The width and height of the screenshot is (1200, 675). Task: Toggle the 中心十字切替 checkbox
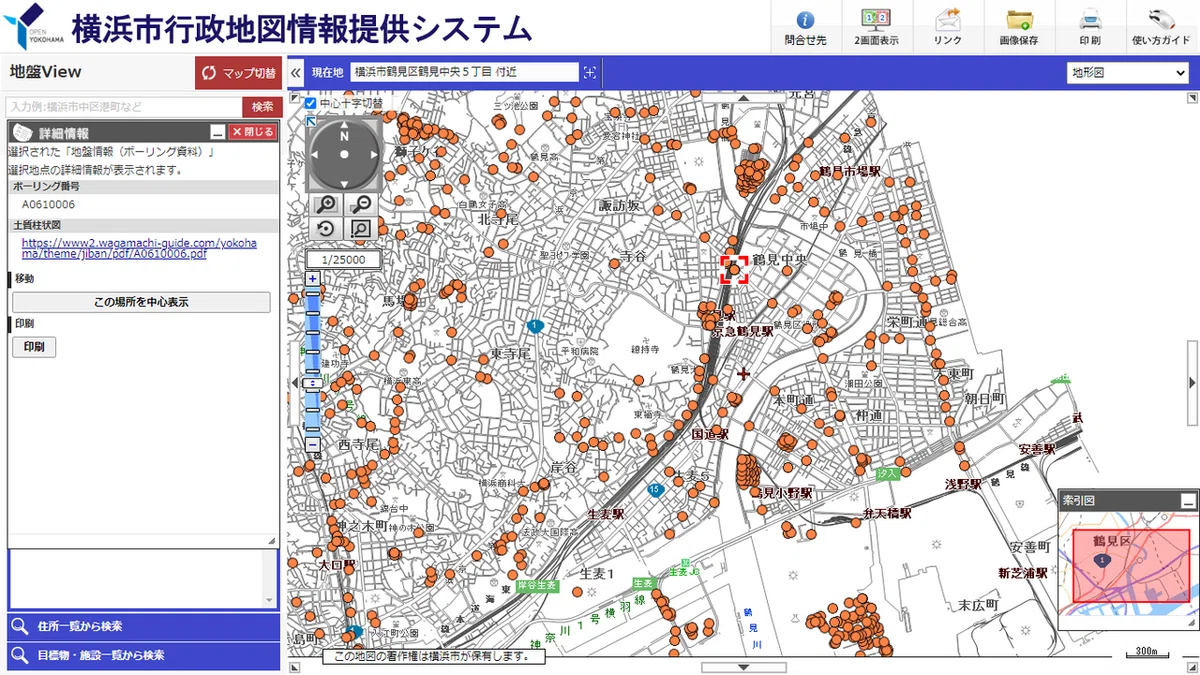point(310,103)
